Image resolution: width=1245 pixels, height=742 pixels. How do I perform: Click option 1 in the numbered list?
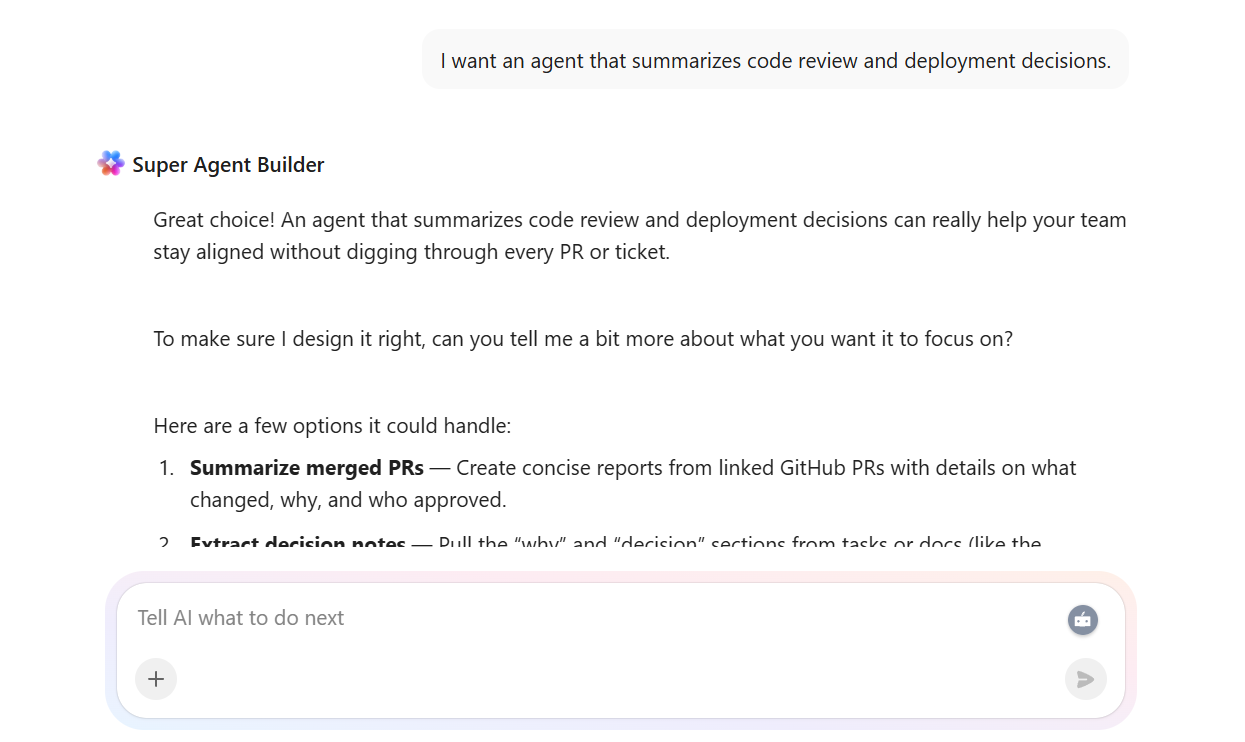click(x=630, y=482)
